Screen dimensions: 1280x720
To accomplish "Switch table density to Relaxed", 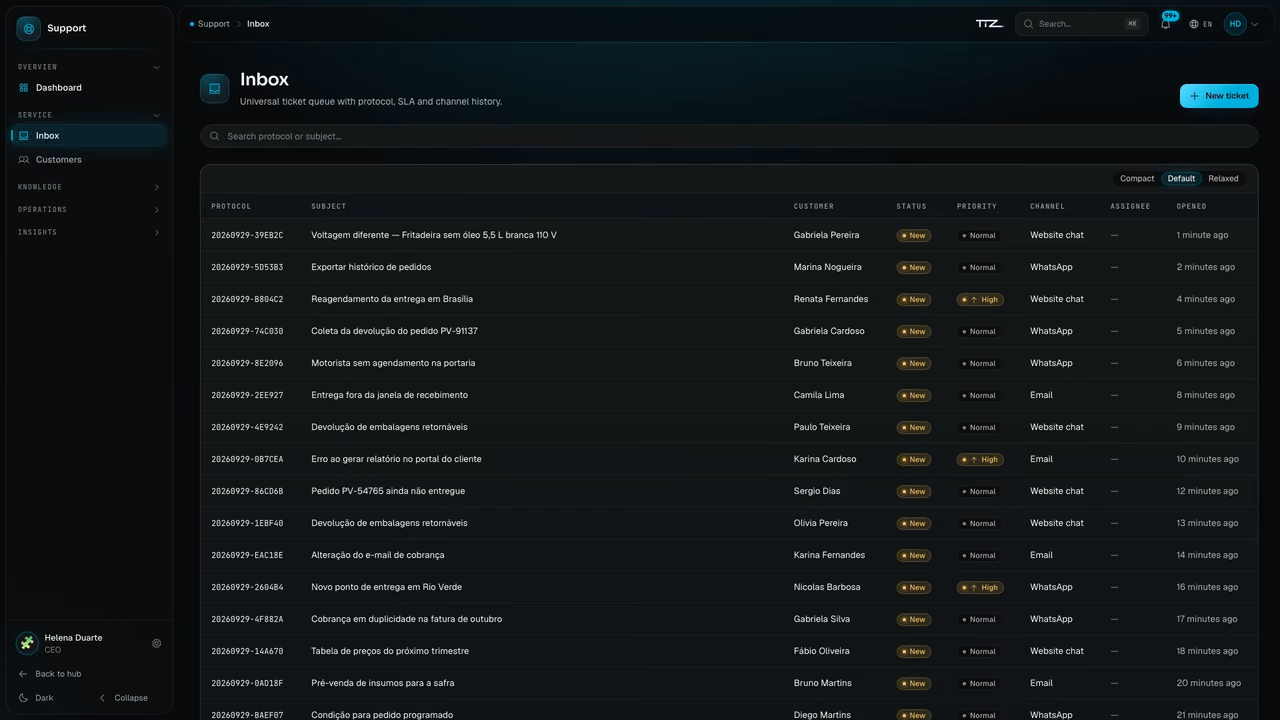I will click(x=1223, y=179).
